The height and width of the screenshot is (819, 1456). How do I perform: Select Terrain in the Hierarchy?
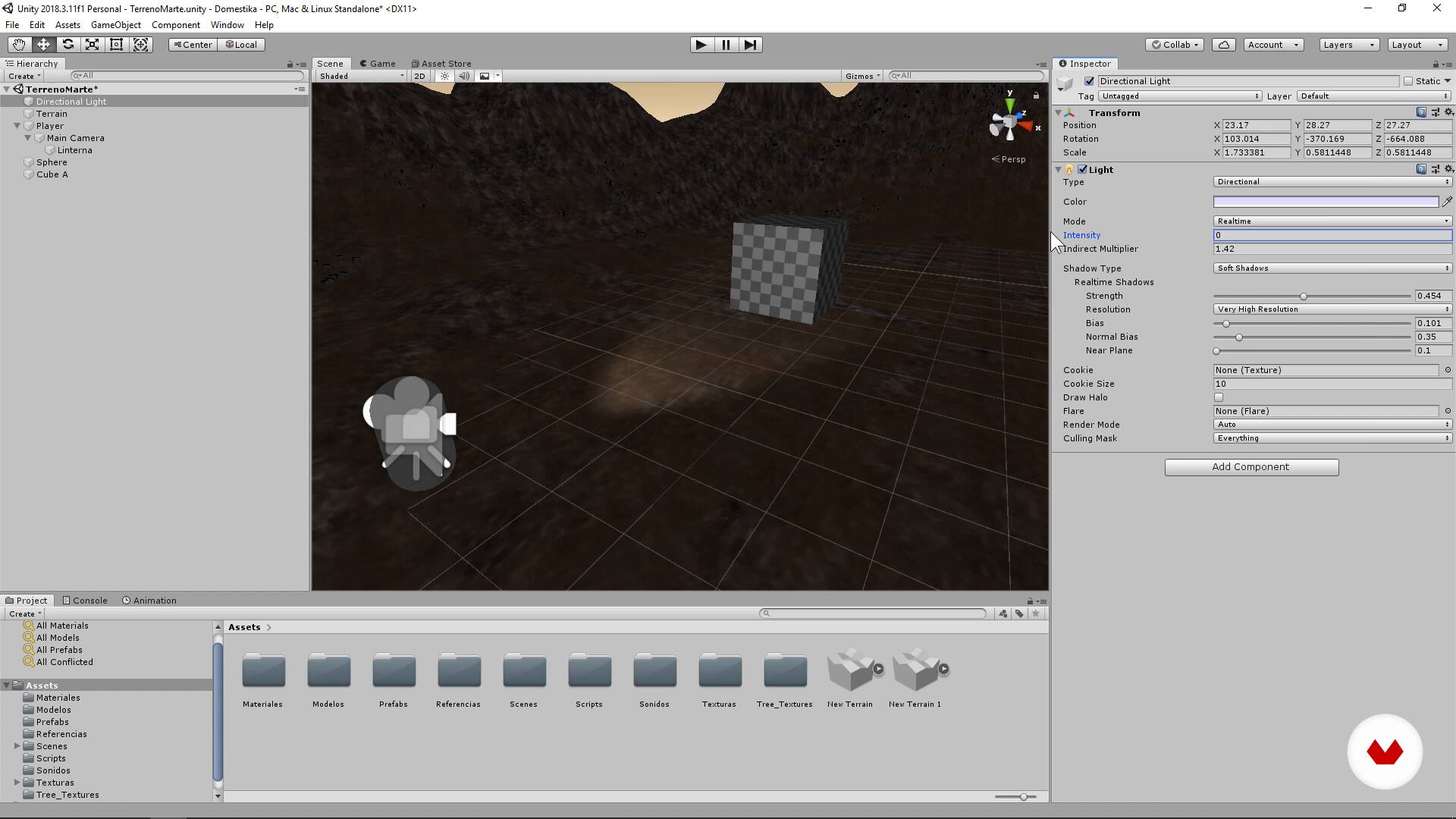pyautogui.click(x=52, y=114)
